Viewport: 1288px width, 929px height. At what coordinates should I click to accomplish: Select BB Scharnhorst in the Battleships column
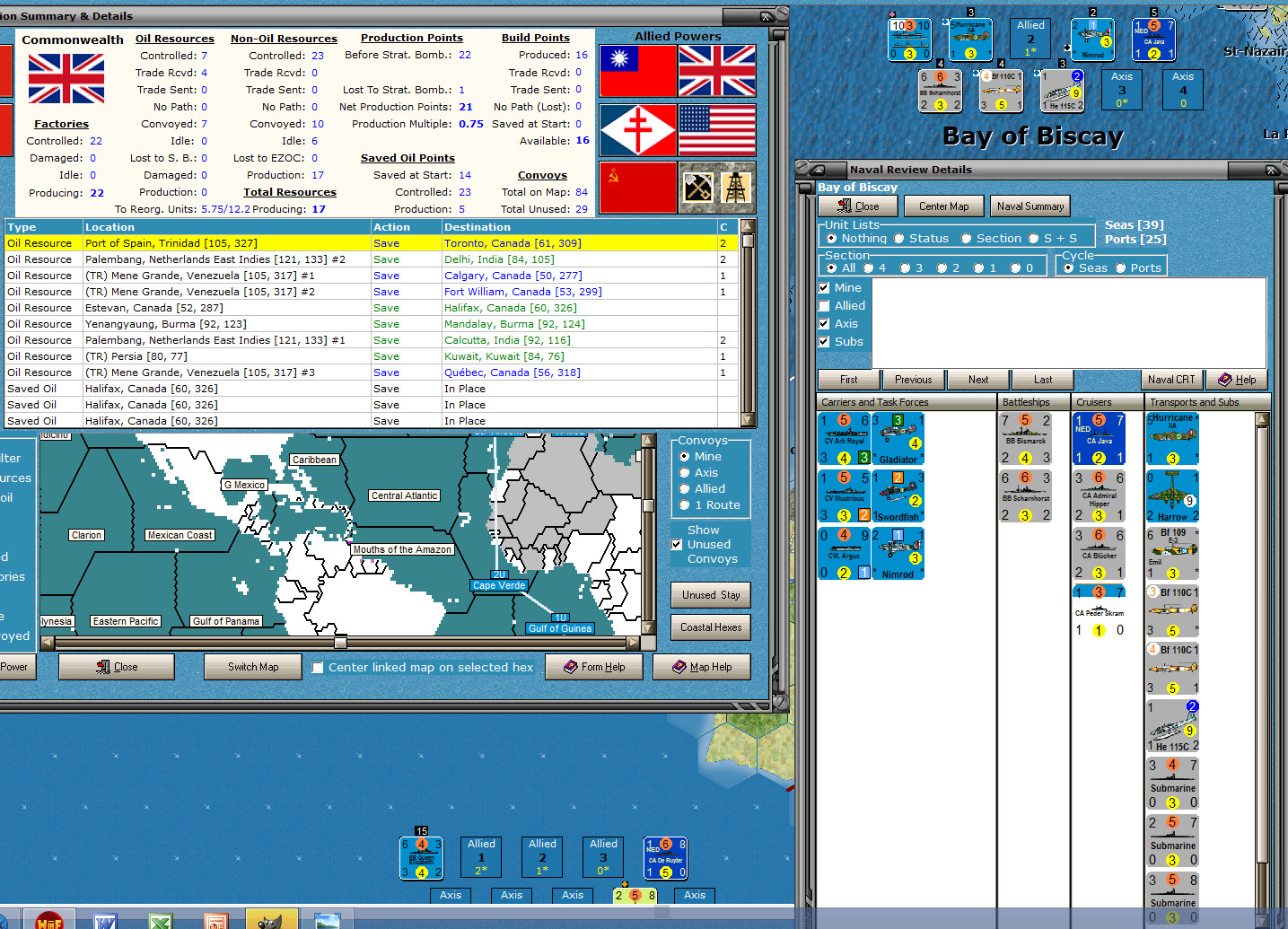click(1025, 496)
